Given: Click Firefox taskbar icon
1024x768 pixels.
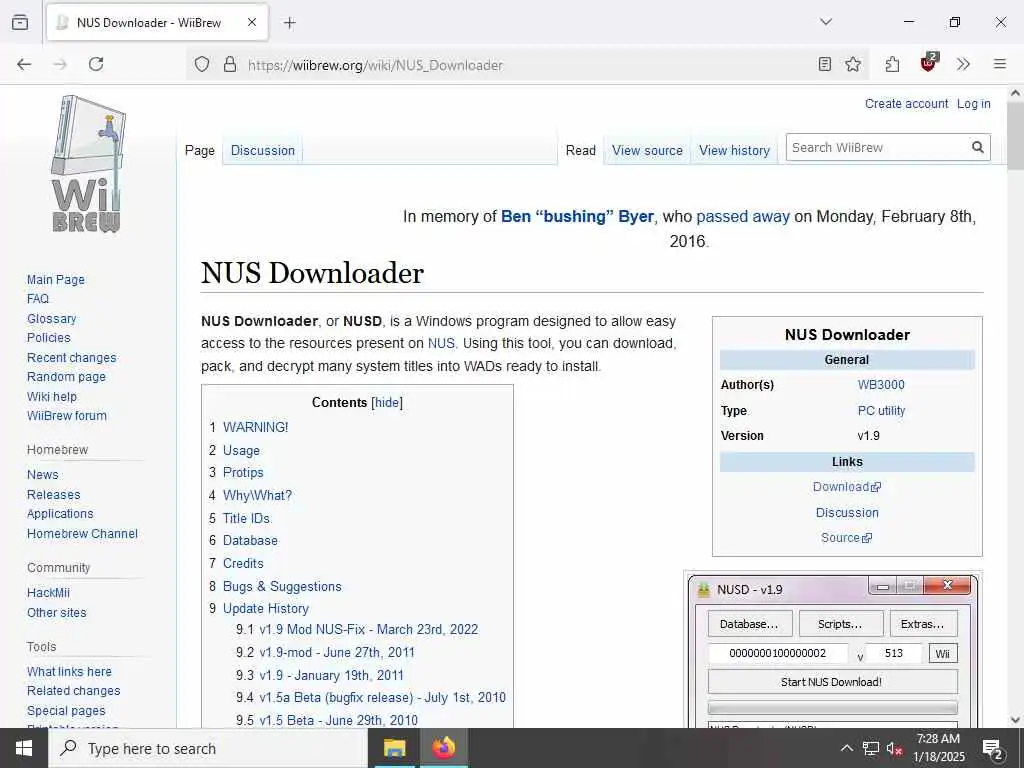Looking at the screenshot, I should click(x=443, y=748).
